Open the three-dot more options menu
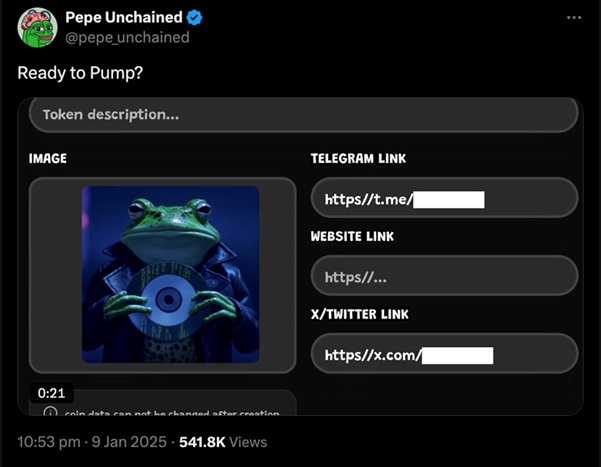 pyautogui.click(x=573, y=17)
